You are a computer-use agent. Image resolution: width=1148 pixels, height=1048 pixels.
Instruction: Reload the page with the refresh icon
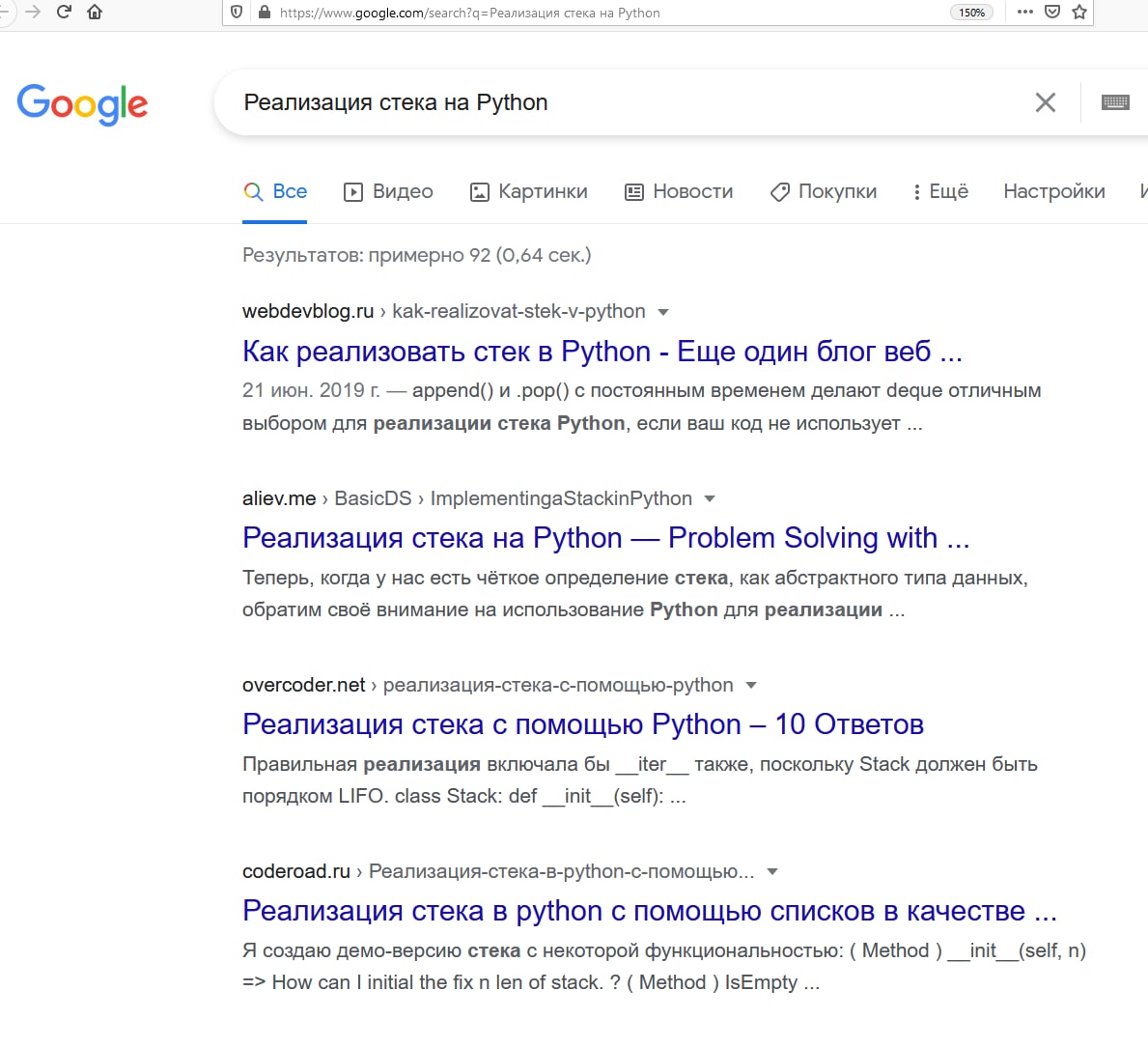pos(64,12)
